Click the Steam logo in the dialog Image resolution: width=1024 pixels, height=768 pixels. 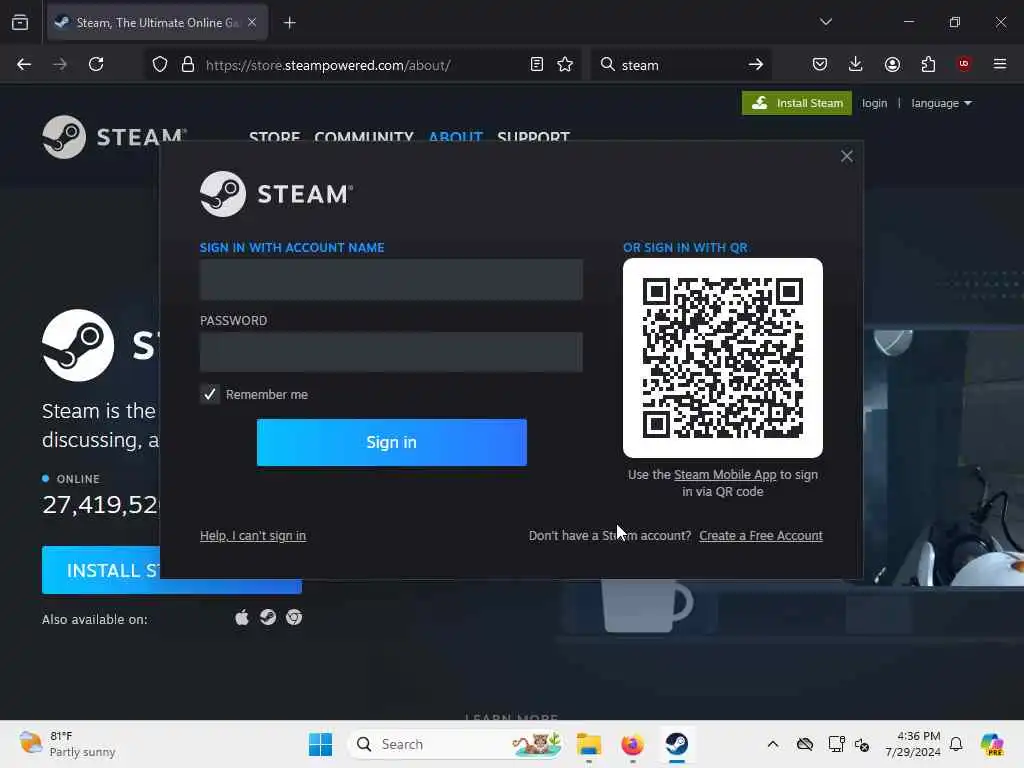pos(276,194)
